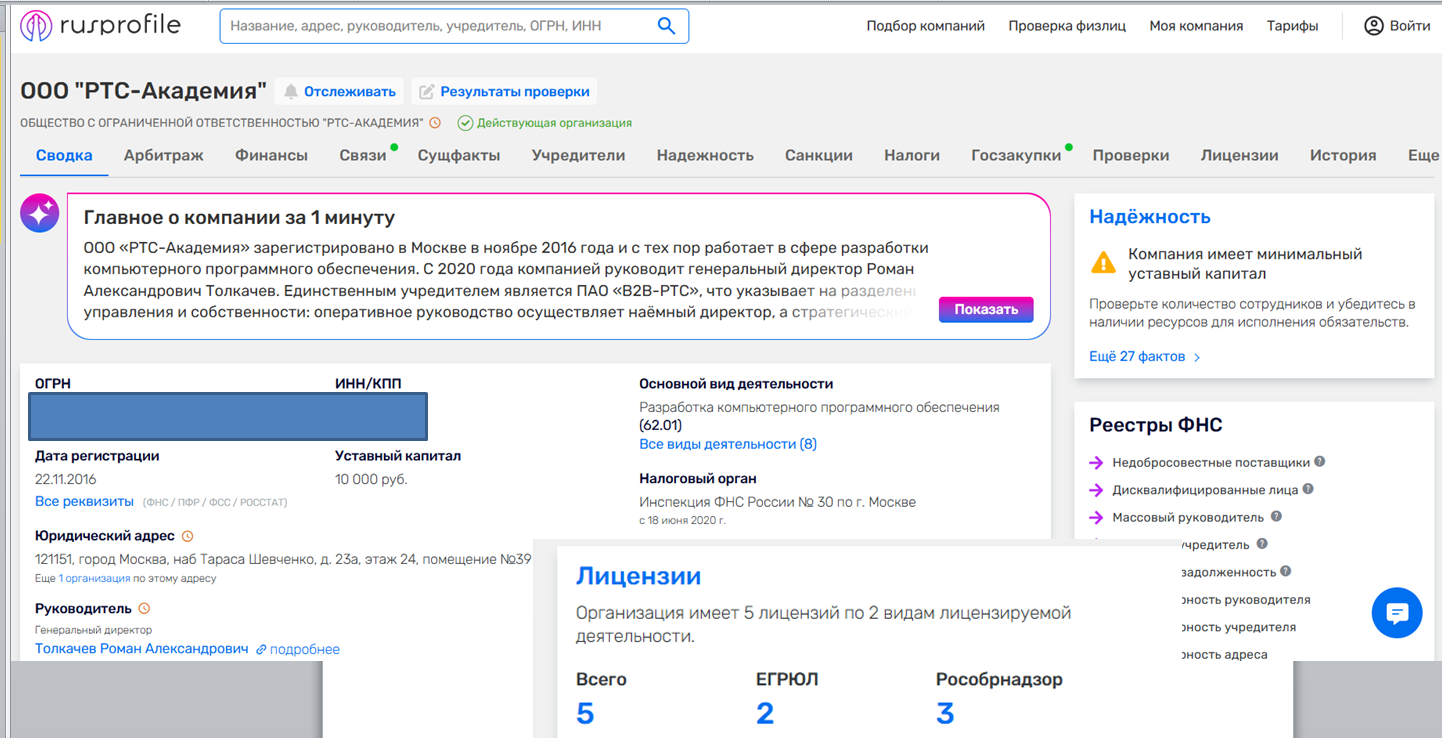The image size is (1442, 738).
Task: Click the Показать button
Action: coord(986,309)
